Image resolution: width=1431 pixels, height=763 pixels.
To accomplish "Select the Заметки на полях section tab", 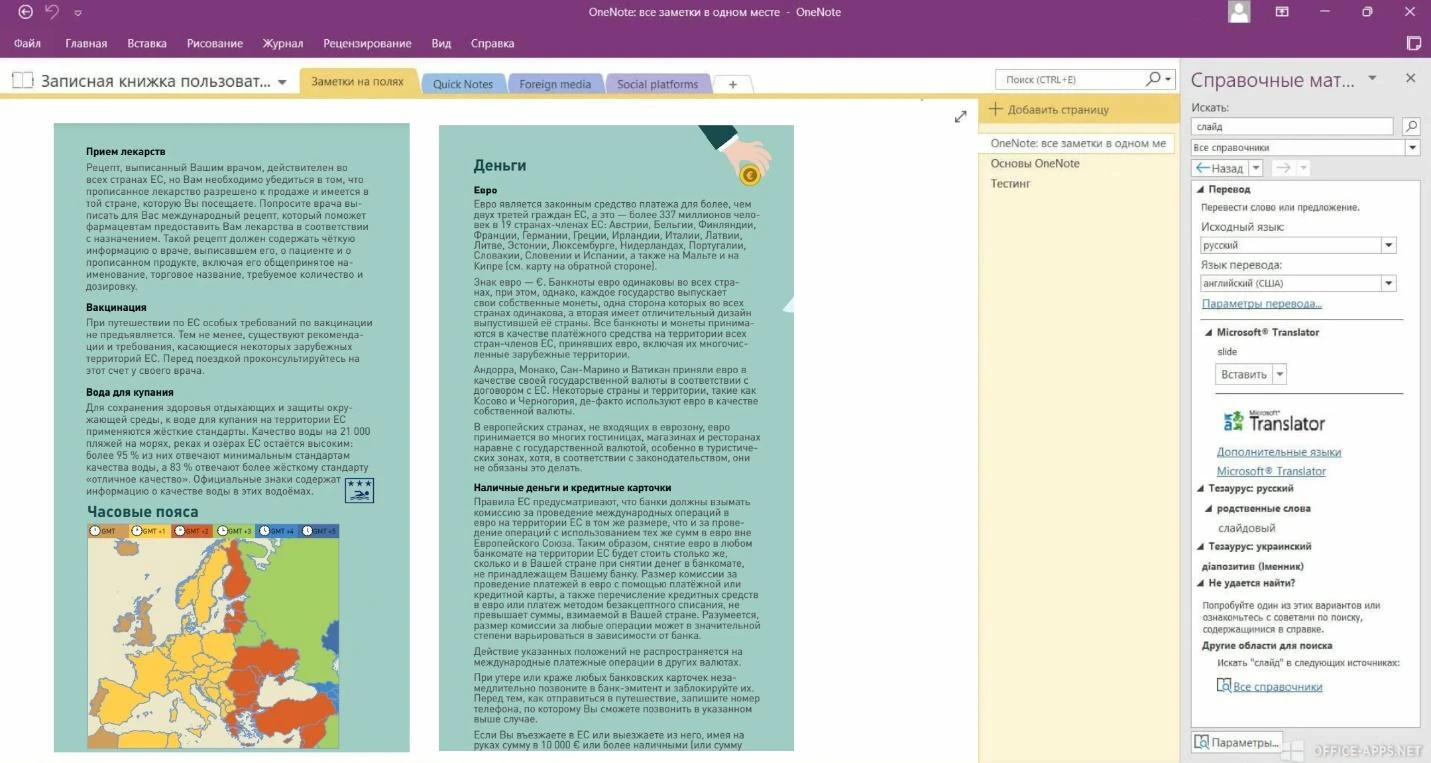I will (x=357, y=82).
